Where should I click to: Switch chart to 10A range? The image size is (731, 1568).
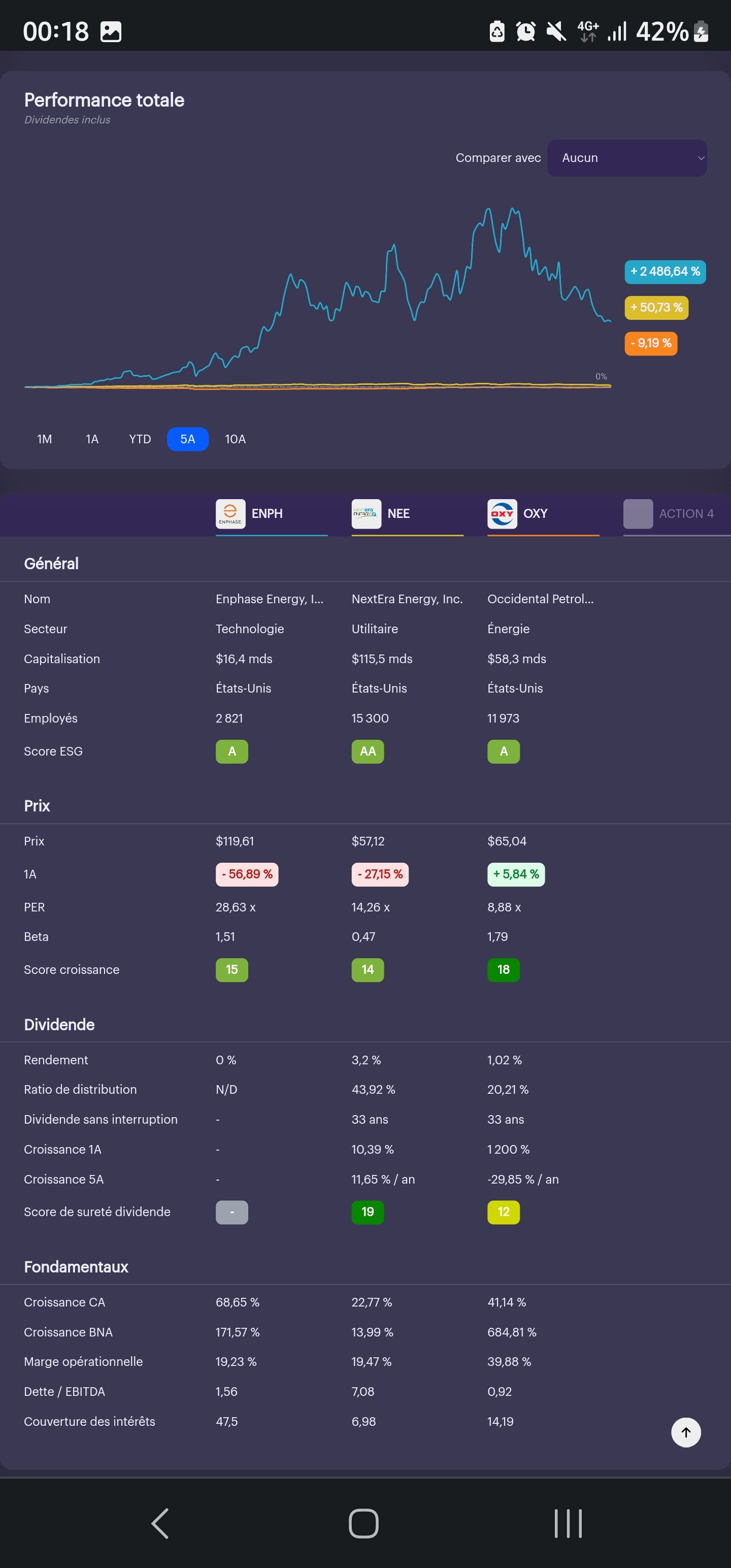[x=236, y=439]
